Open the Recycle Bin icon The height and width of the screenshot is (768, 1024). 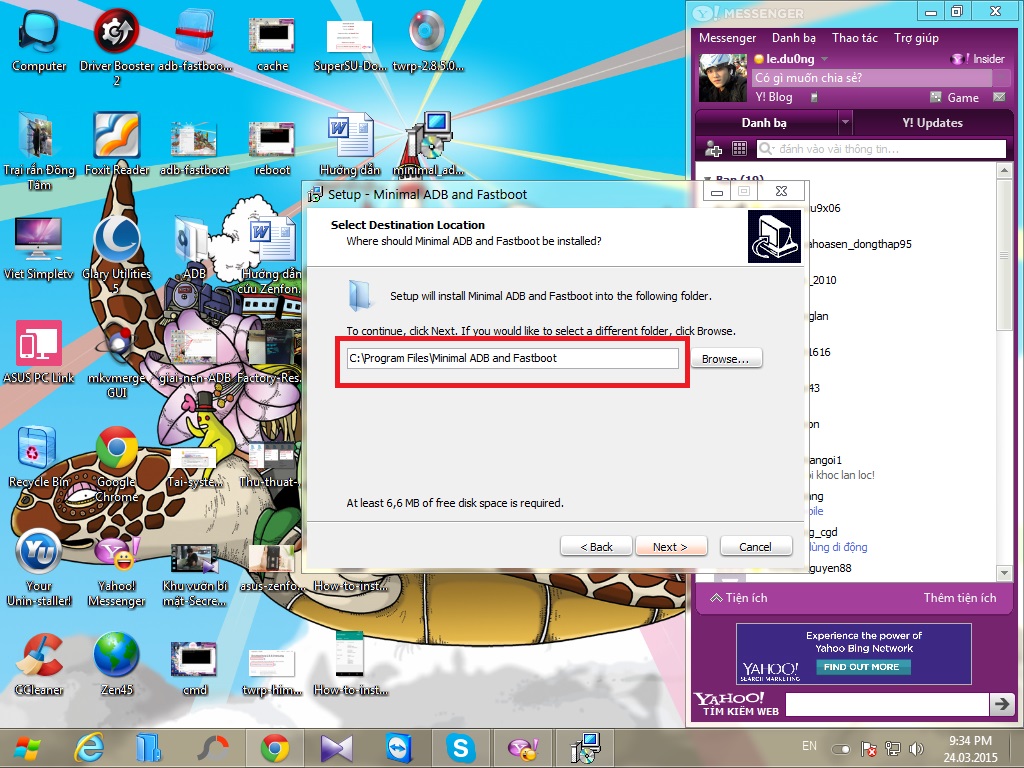(x=39, y=456)
